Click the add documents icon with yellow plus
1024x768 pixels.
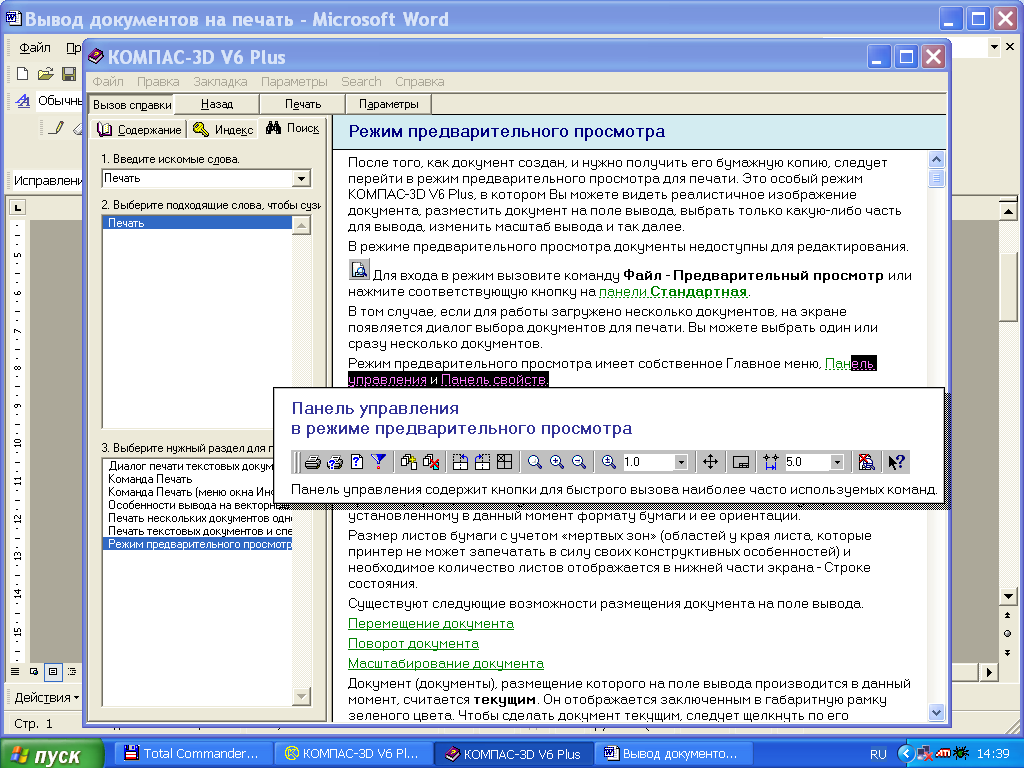coord(409,462)
